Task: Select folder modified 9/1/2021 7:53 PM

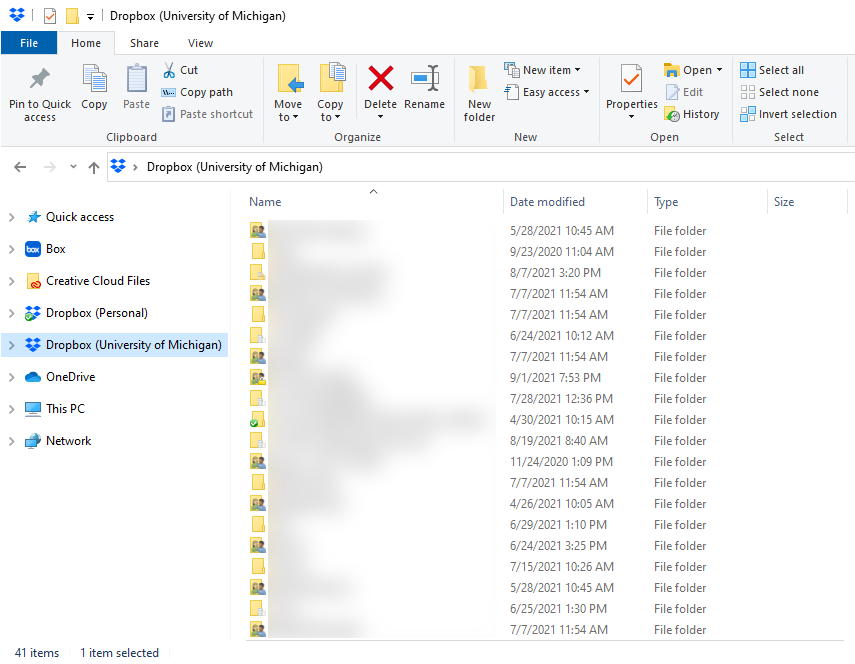Action: [x=544, y=378]
